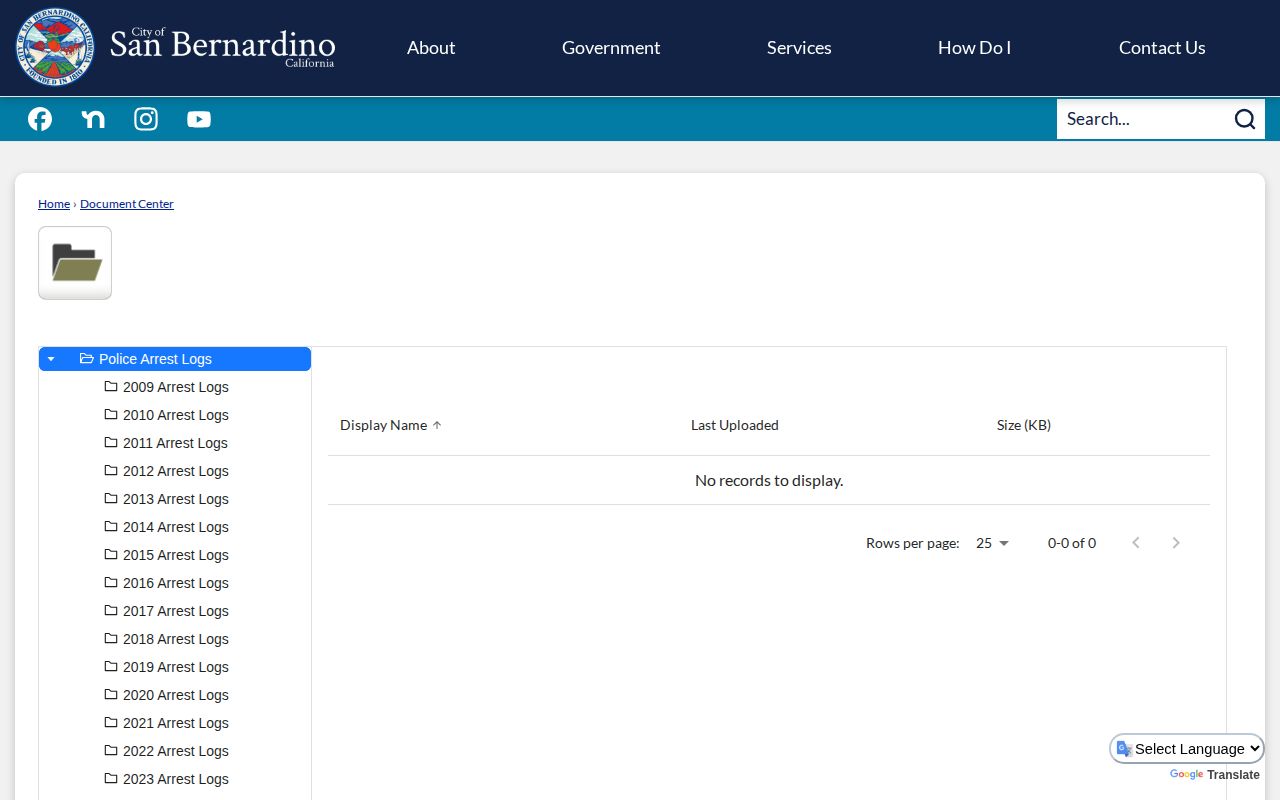1280x800 pixels.
Task: Select the 2013 Arrest Logs text
Action: click(176, 499)
